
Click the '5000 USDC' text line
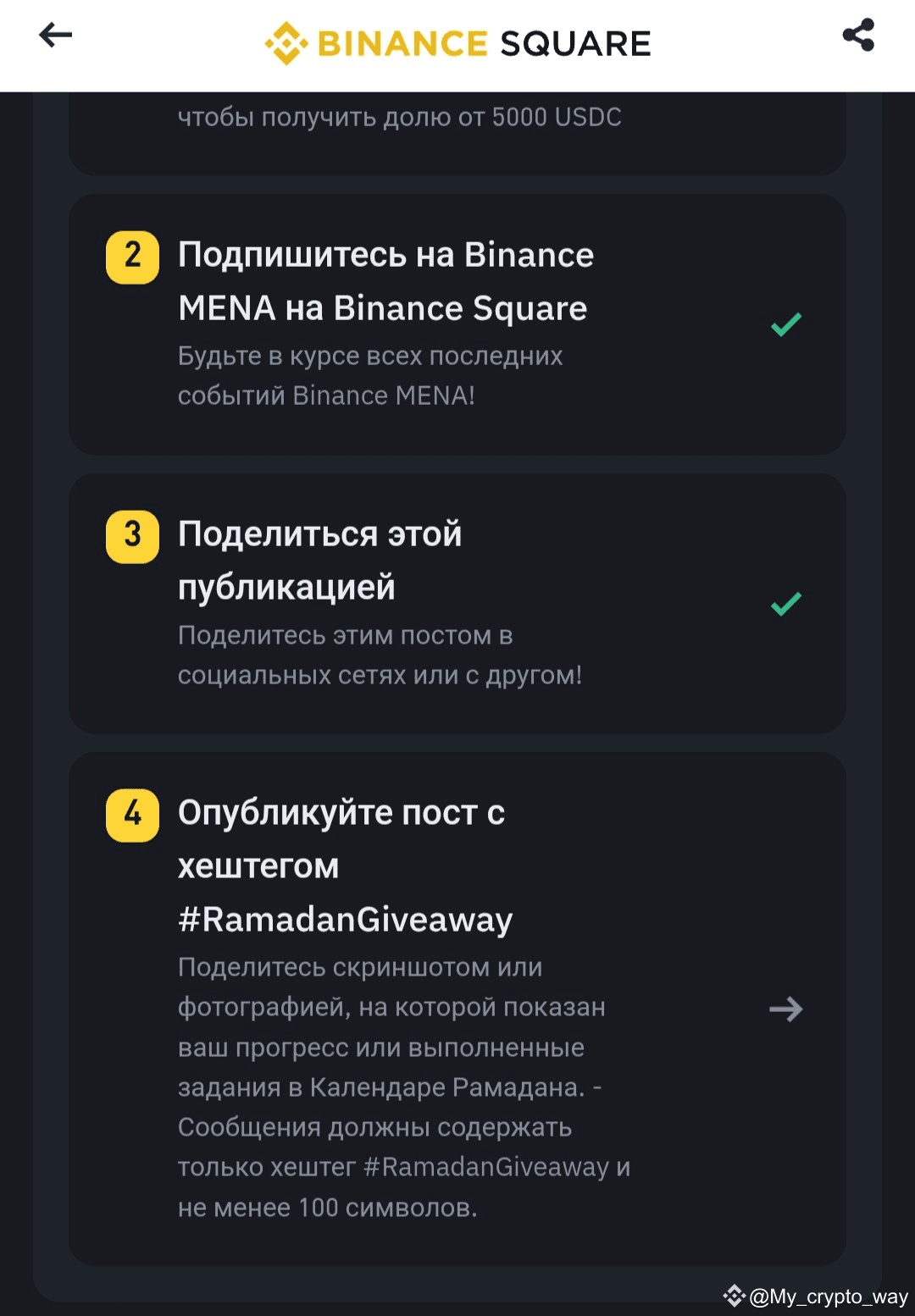(x=399, y=117)
